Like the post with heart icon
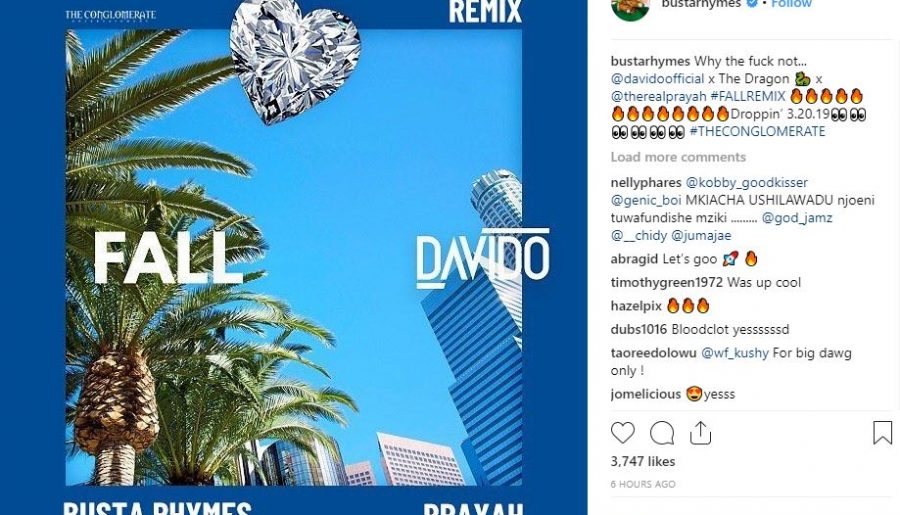900x515 pixels. pyautogui.click(x=622, y=433)
